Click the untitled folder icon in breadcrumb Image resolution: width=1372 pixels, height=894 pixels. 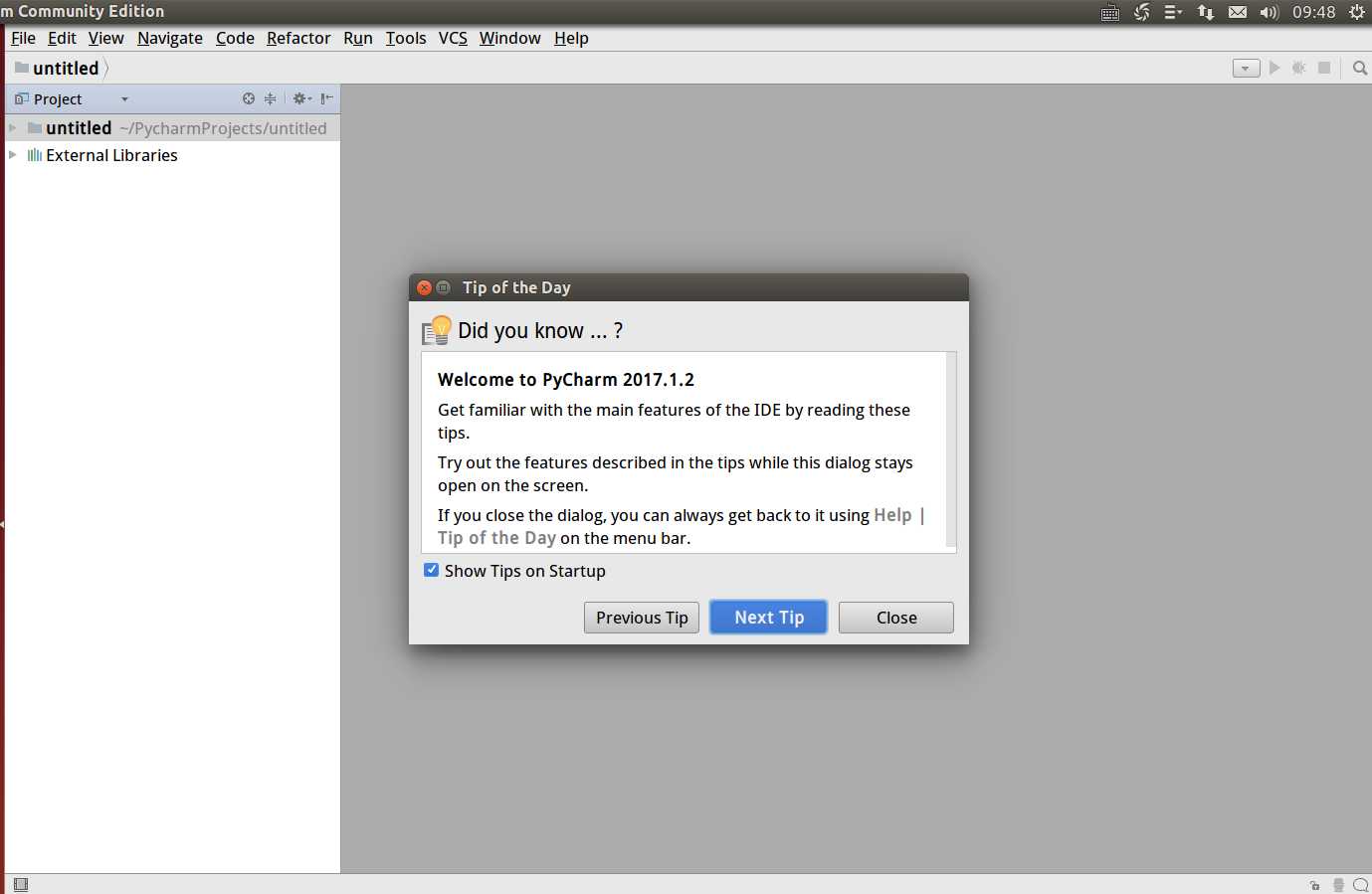click(21, 68)
